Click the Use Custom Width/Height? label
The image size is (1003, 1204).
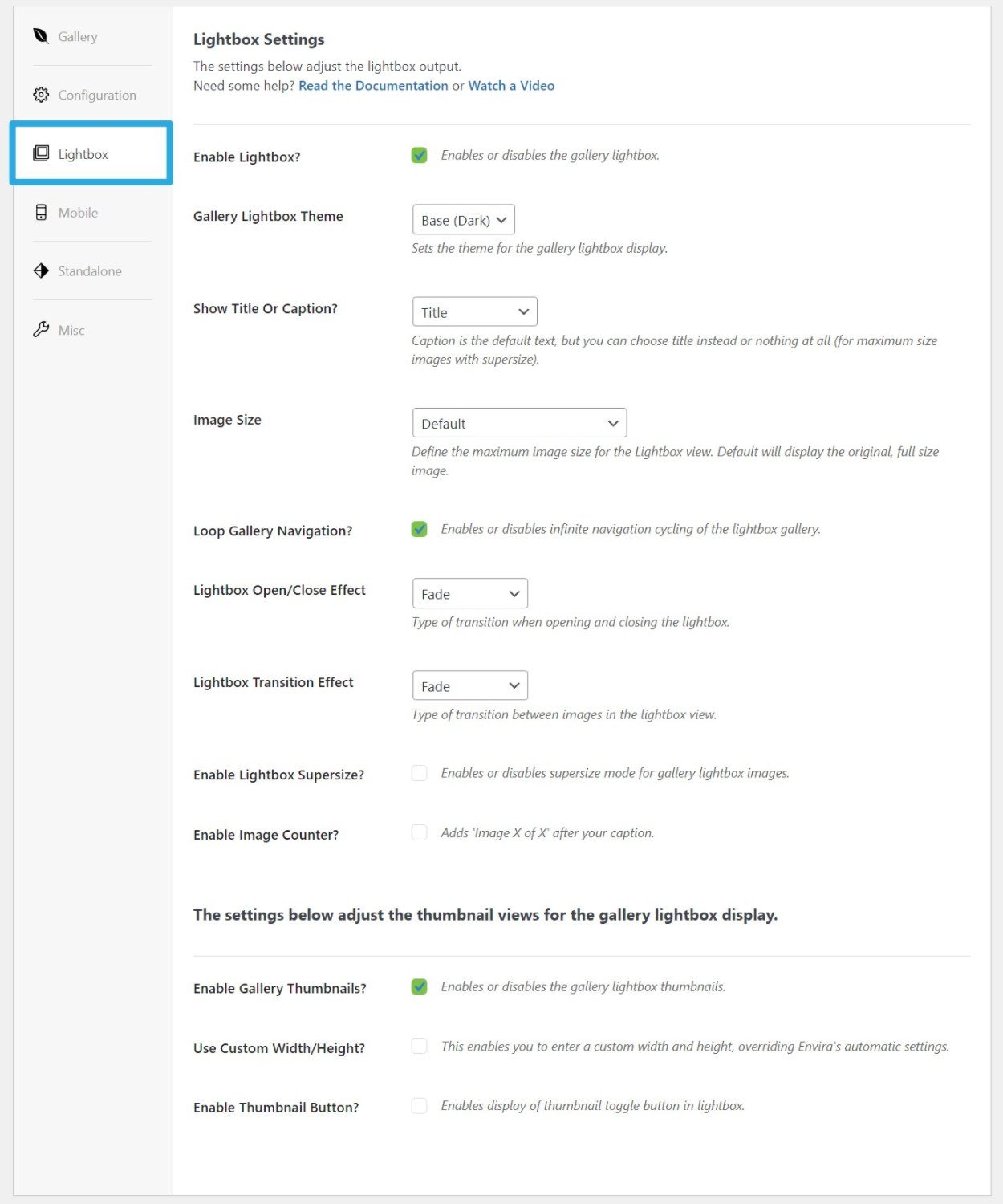coord(278,1048)
